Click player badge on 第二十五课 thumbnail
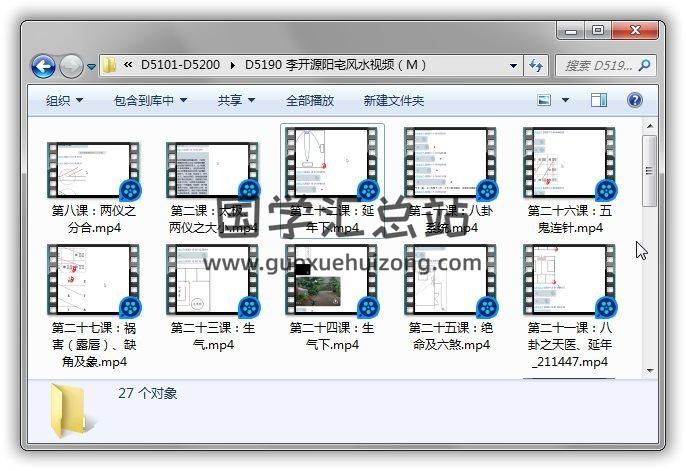Screen dimensions: 686x471 click(487, 307)
